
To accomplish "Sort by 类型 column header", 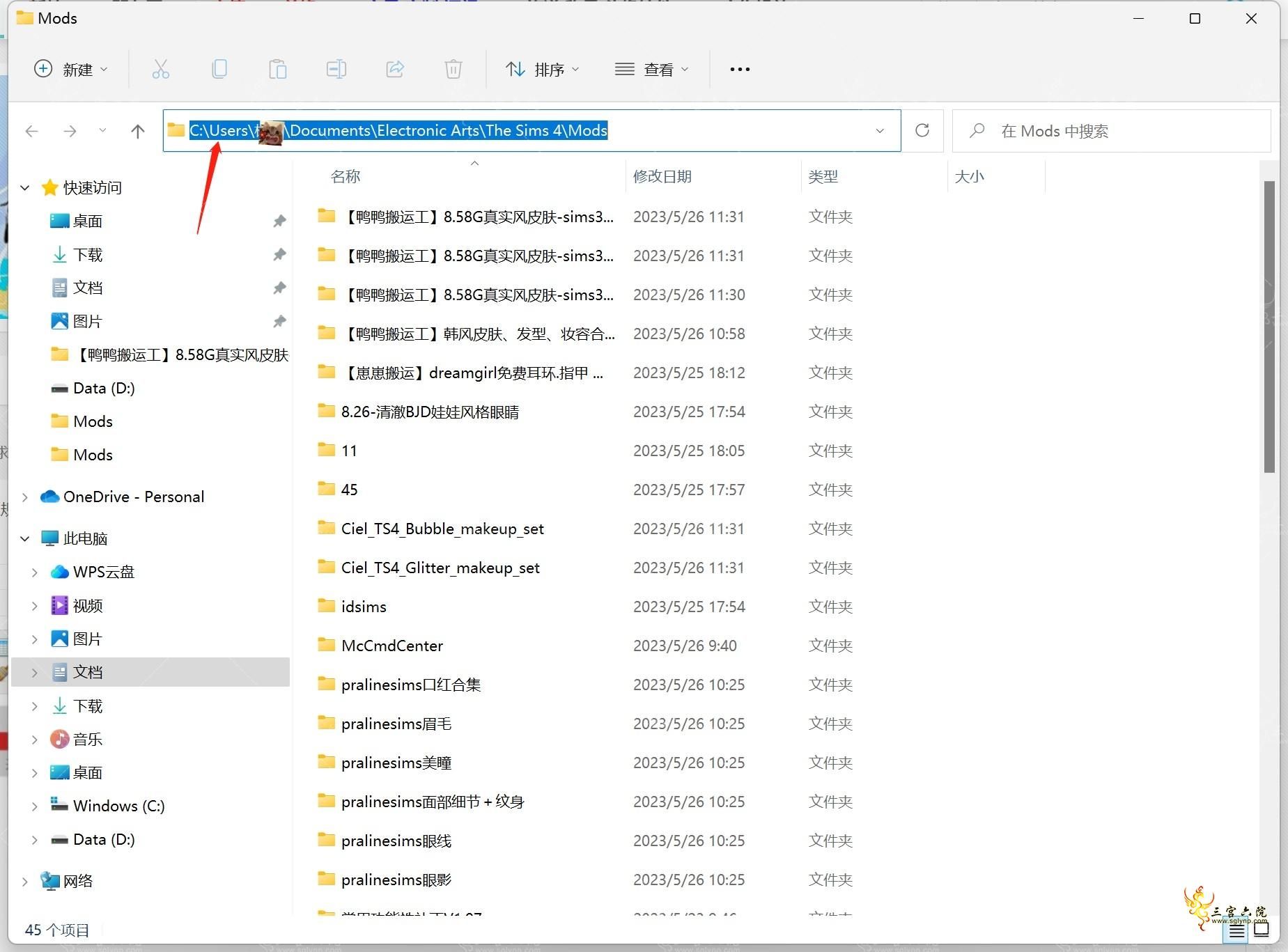I will [x=823, y=176].
